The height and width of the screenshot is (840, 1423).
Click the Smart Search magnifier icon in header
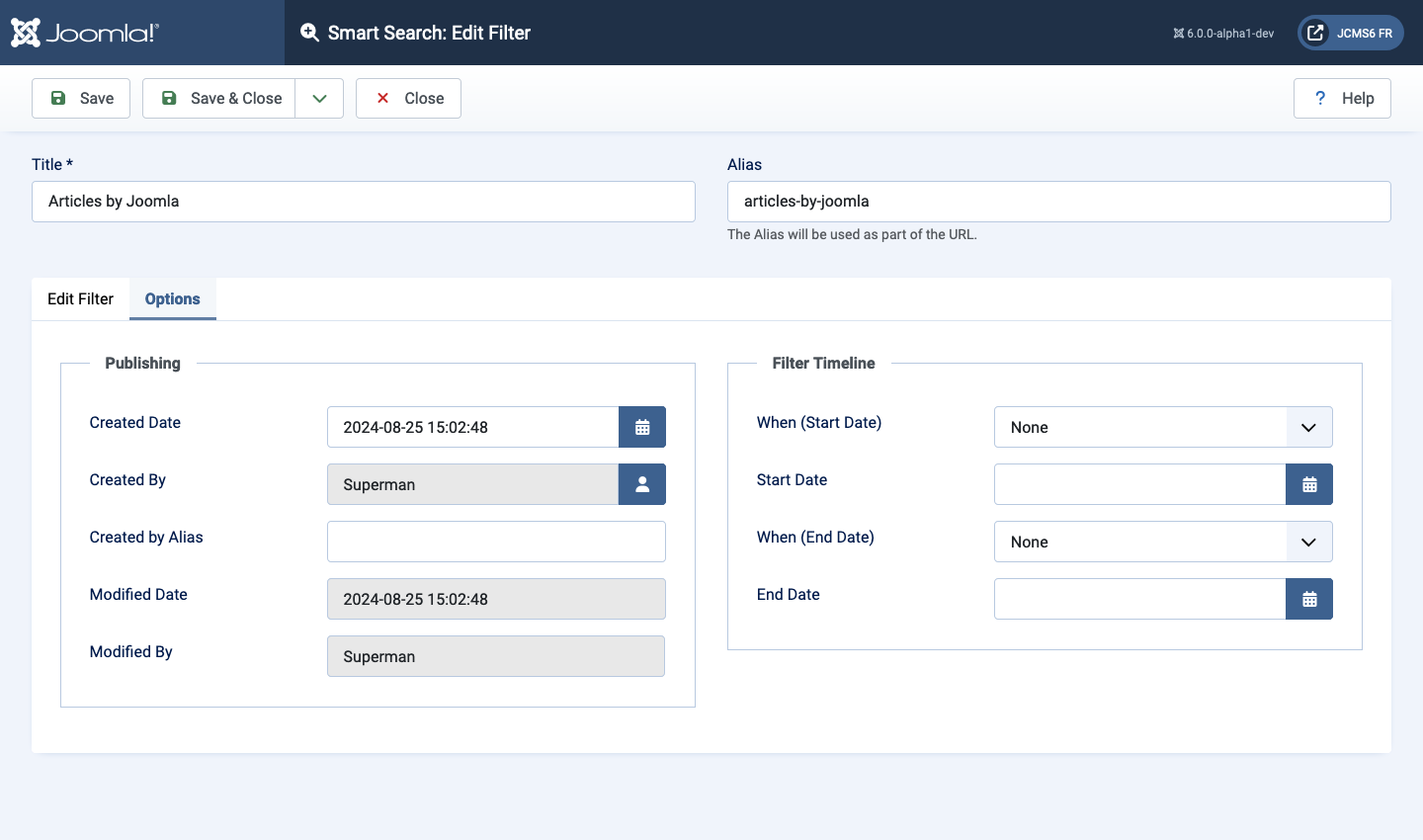click(x=309, y=32)
